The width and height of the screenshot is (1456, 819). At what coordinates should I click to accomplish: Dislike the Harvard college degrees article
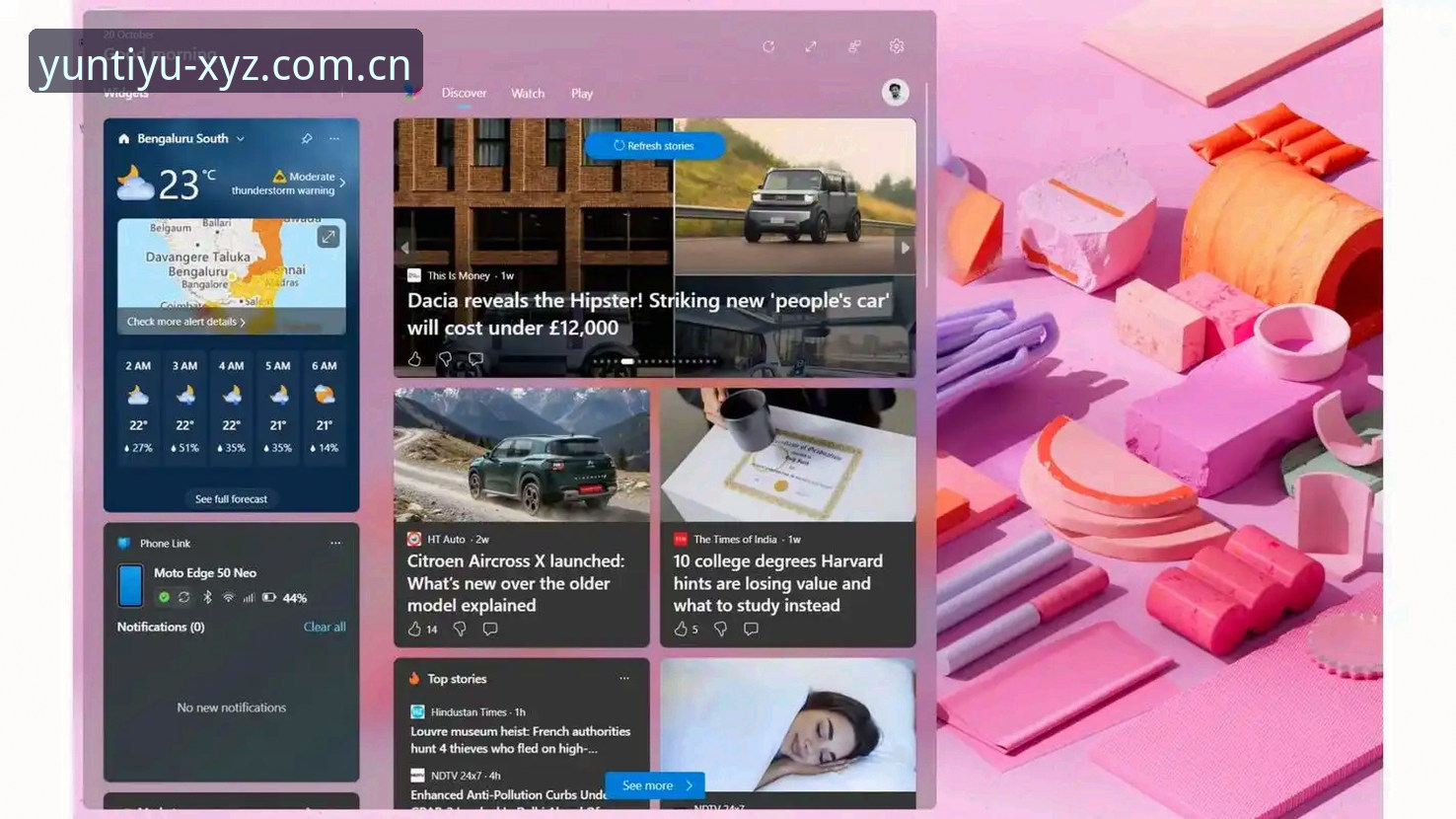pyautogui.click(x=720, y=629)
